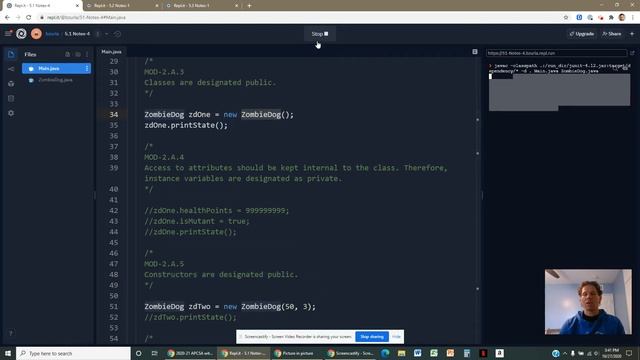Screen dimensions: 640x360
Task: Open the notification center icon
Action: click(629, 353)
